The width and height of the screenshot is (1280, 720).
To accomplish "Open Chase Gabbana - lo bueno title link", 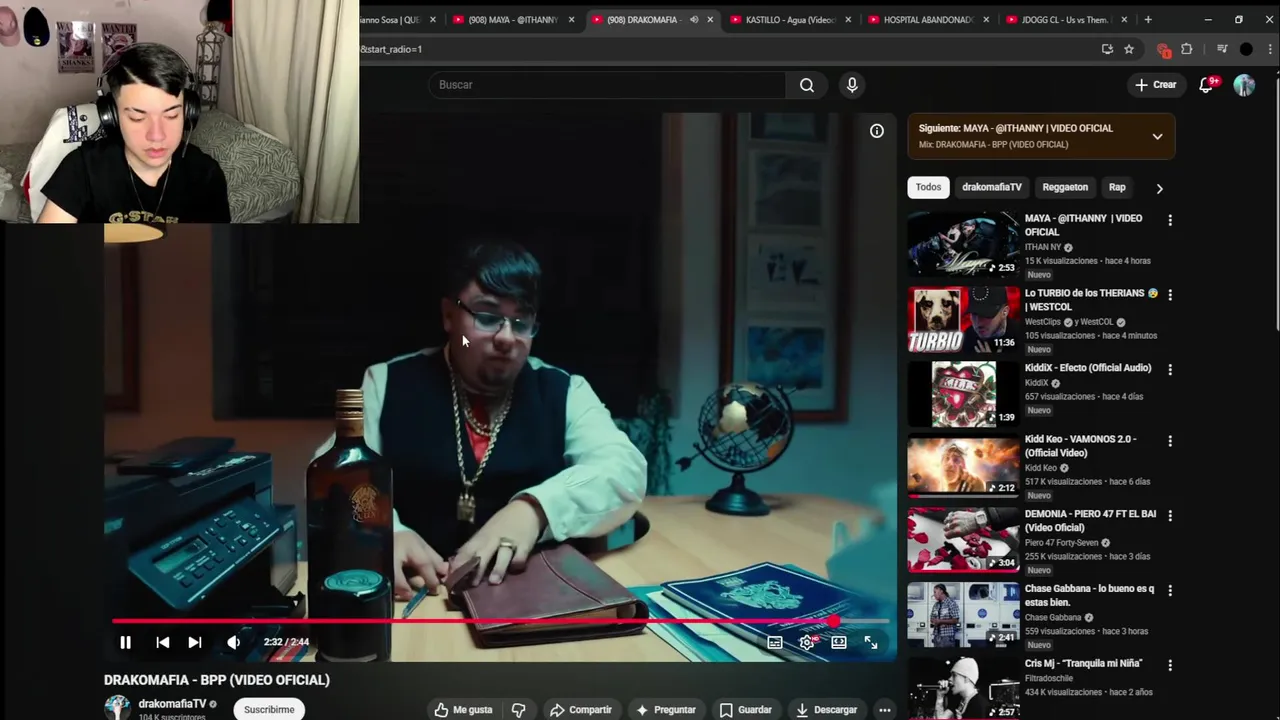I will click(1089, 595).
